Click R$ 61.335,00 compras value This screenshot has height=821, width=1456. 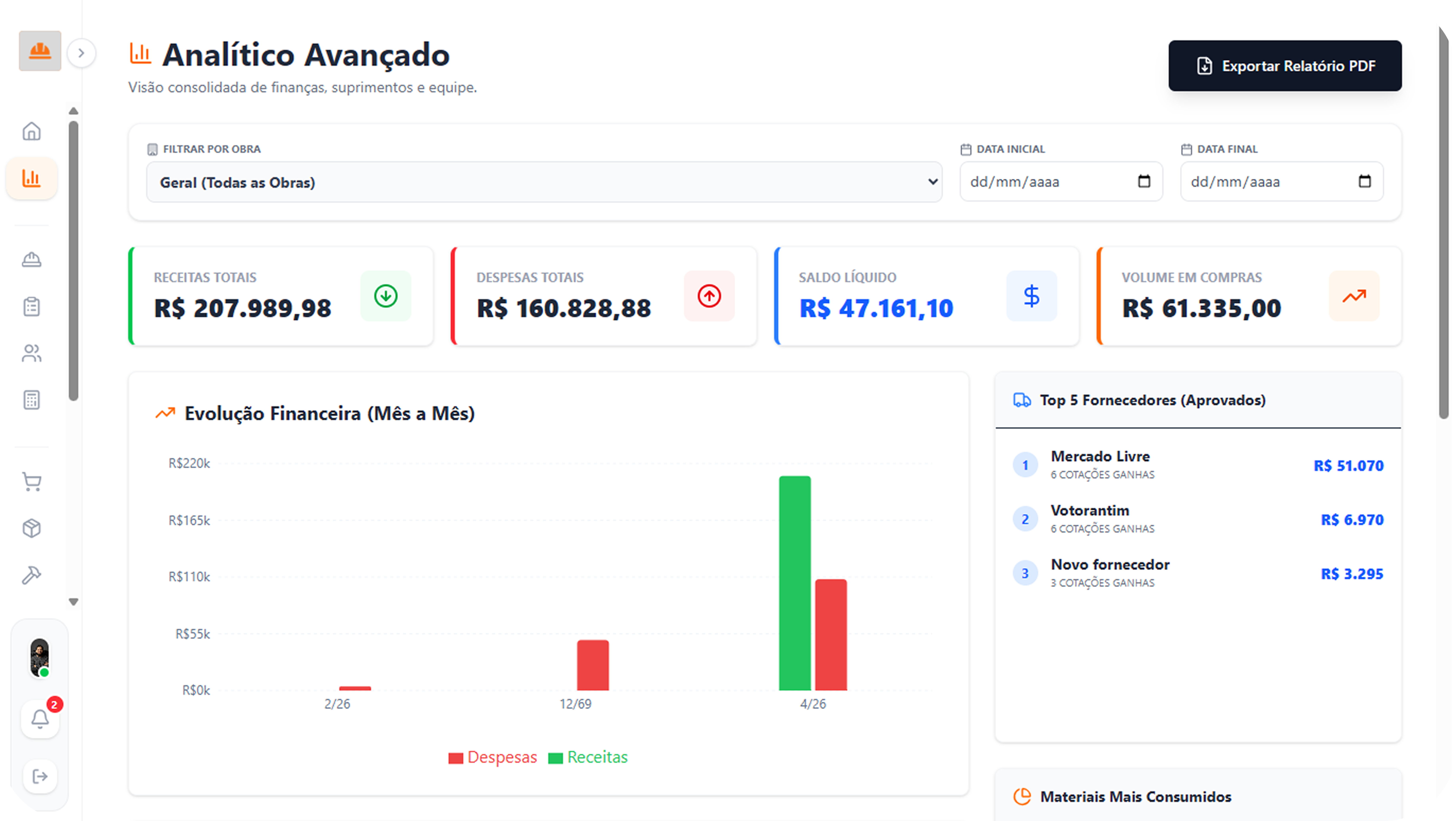click(1202, 309)
